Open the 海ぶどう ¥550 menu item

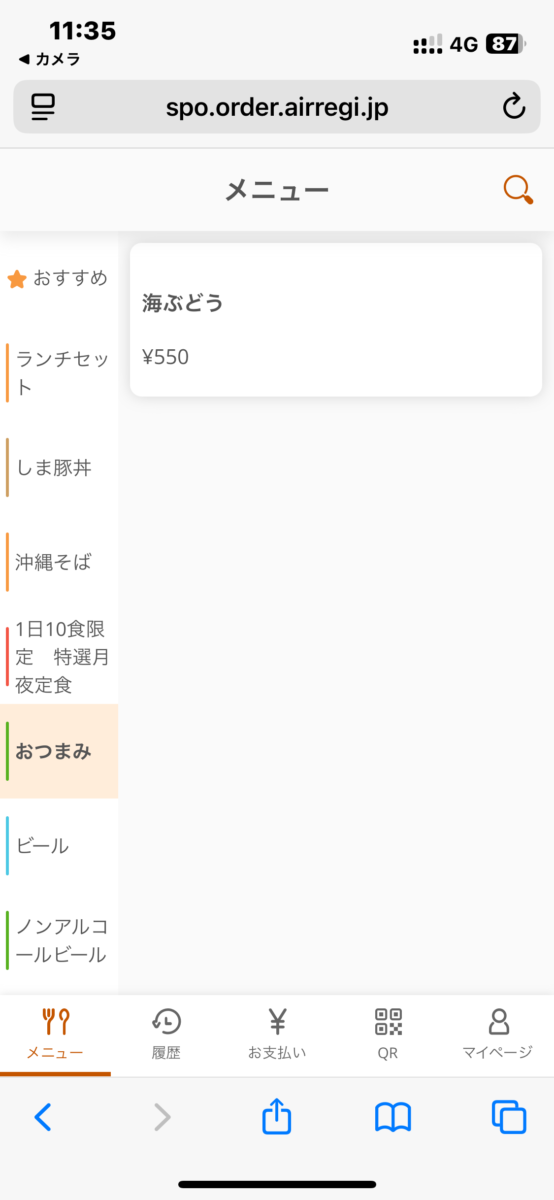336,320
